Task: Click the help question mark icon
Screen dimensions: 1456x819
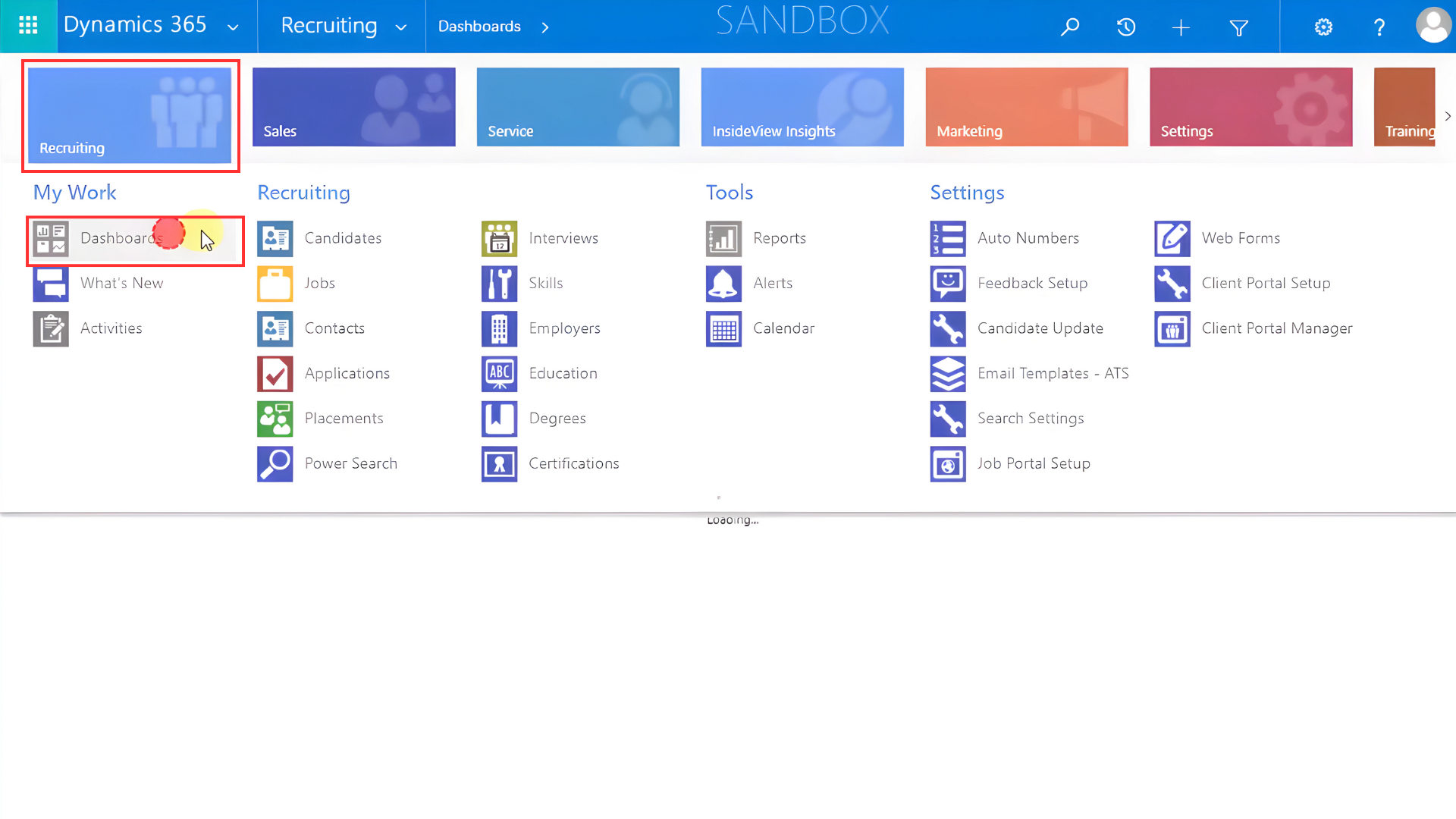Action: [x=1379, y=27]
